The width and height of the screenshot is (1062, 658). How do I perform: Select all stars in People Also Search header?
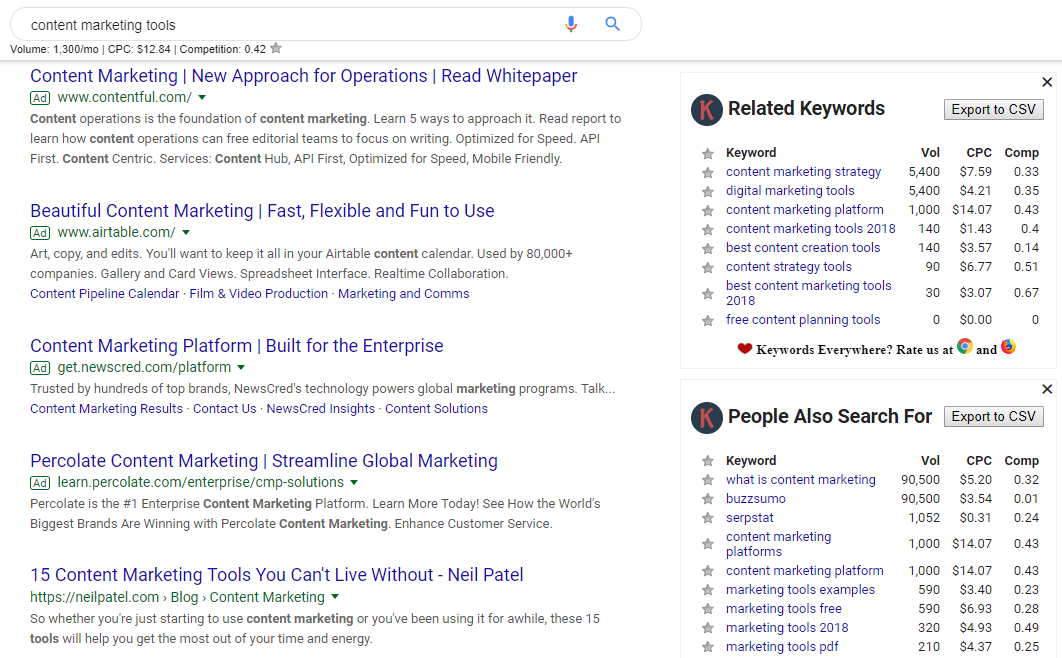[708, 461]
